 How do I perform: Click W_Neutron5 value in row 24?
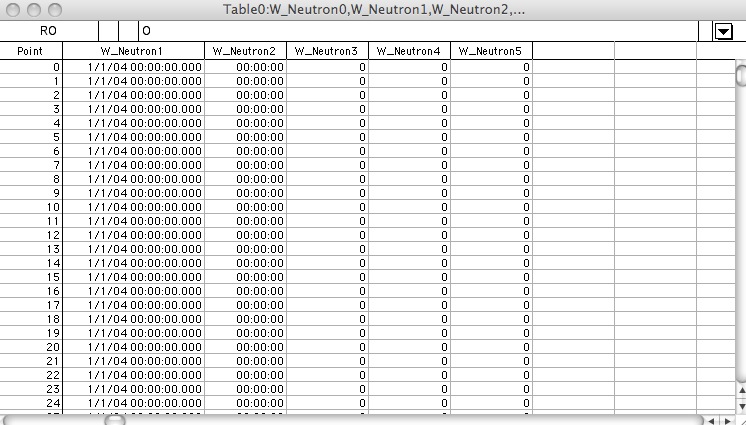491,403
